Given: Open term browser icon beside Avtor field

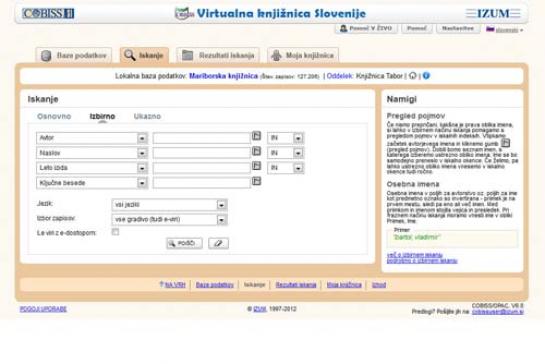Looking at the screenshot, I should coord(256,136).
